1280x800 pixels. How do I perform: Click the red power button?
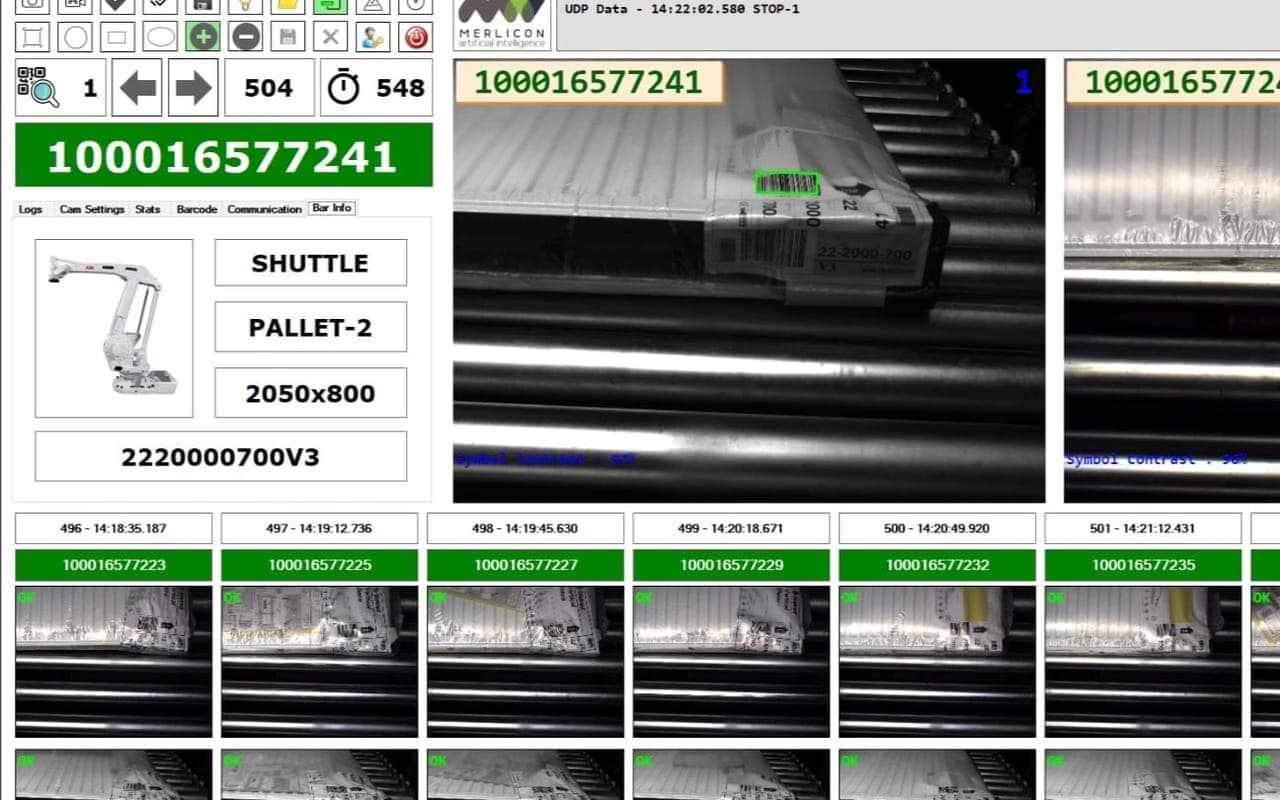point(415,38)
